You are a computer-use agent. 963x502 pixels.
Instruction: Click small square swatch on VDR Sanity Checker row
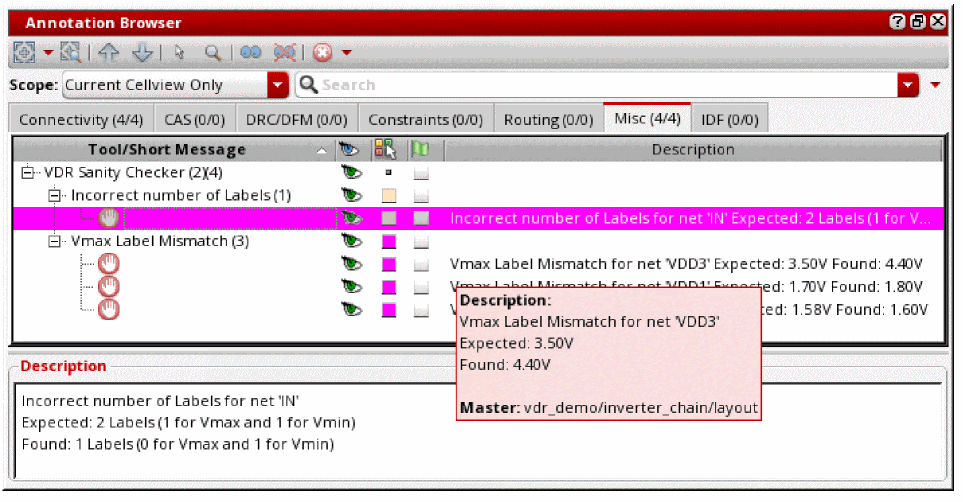(388, 173)
